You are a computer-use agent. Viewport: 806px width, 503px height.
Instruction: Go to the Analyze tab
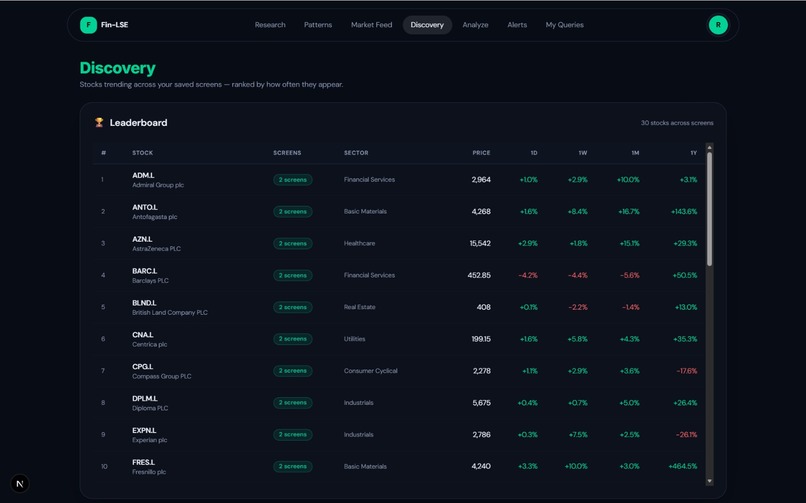coord(475,25)
